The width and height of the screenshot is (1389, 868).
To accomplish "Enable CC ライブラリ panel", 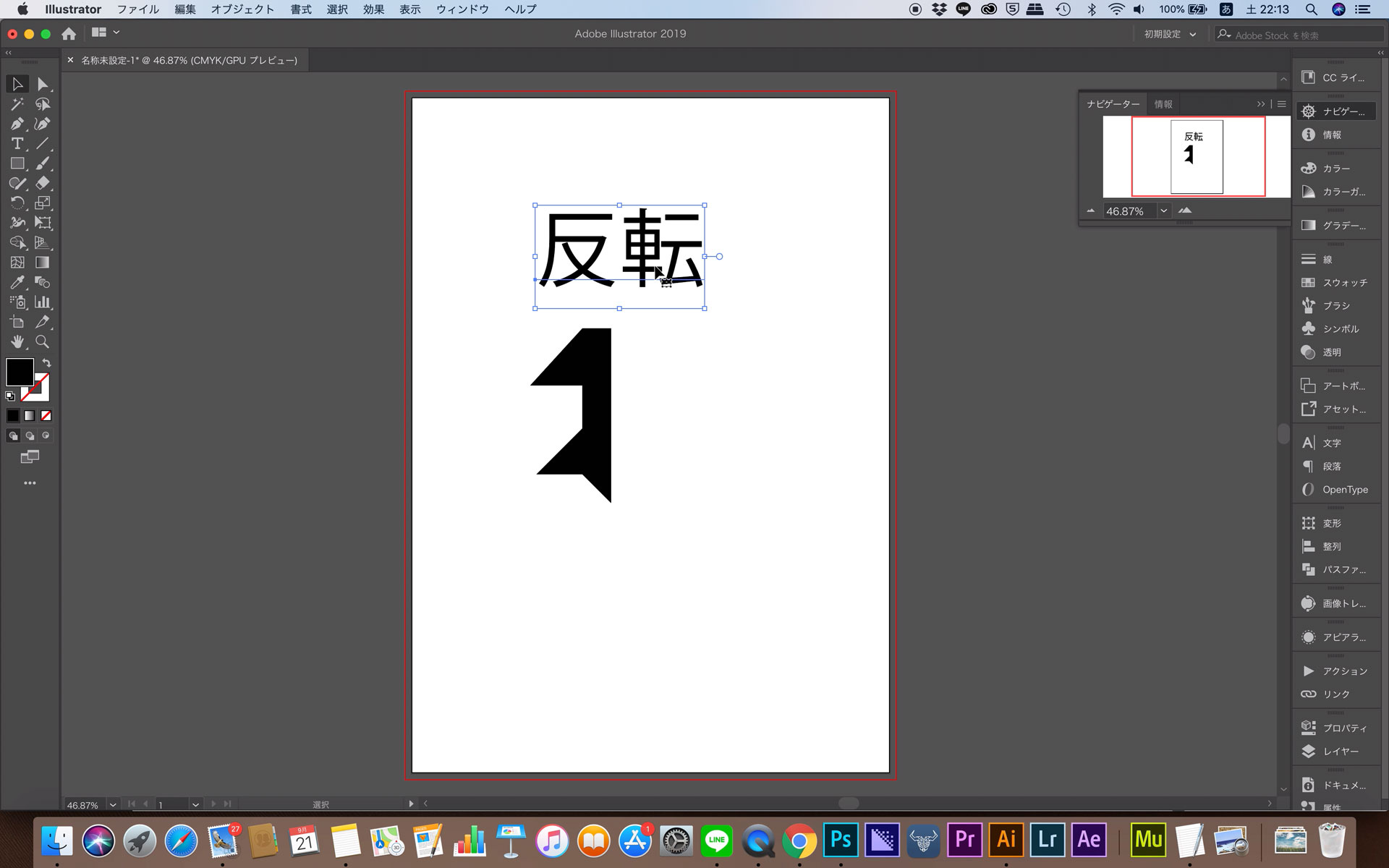I will click(1337, 78).
